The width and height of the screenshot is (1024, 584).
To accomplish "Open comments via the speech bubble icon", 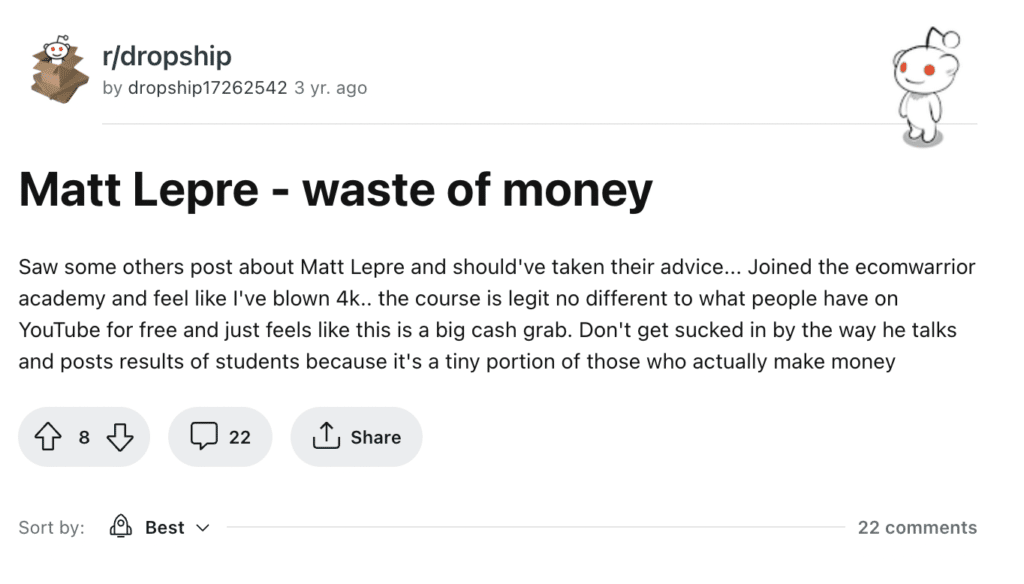I will click(203, 436).
